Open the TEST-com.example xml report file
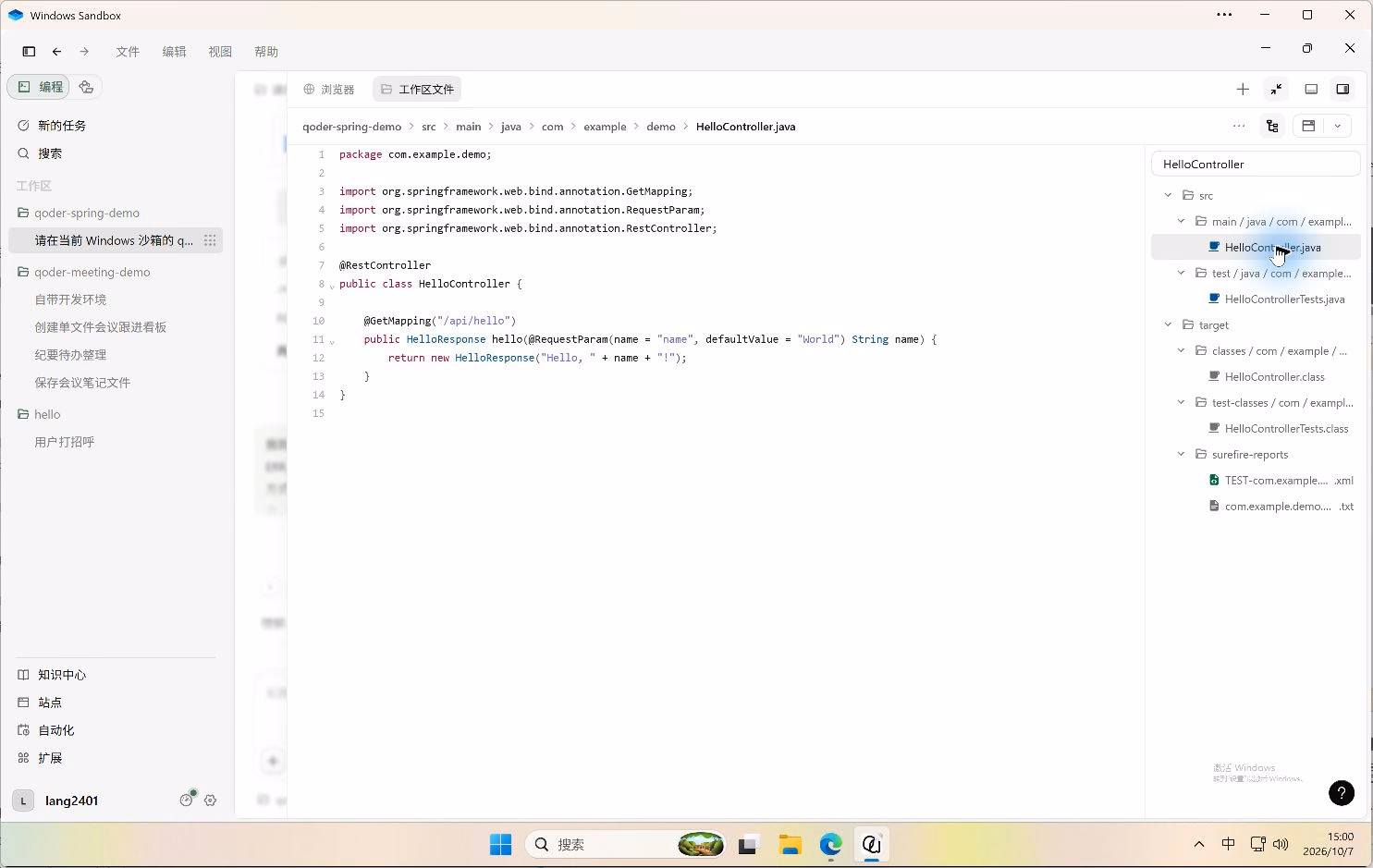The width and height of the screenshot is (1373, 868). click(1256, 481)
